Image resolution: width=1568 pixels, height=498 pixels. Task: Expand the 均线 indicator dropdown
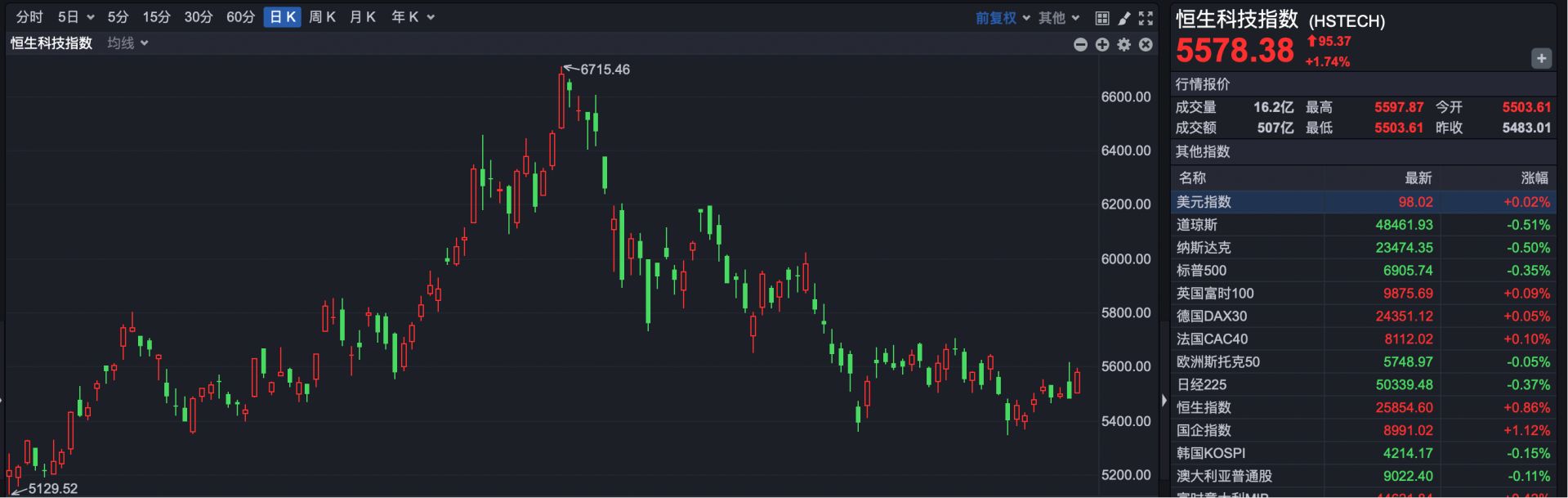coord(127,43)
